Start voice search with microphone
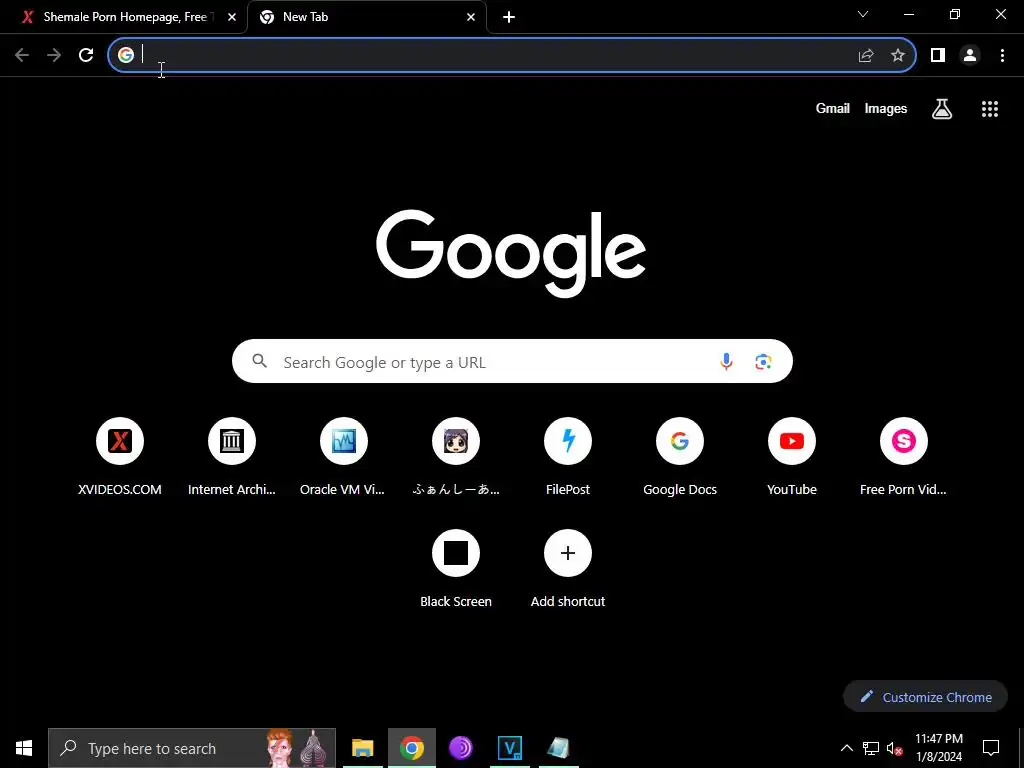The width and height of the screenshot is (1024, 768). point(726,361)
